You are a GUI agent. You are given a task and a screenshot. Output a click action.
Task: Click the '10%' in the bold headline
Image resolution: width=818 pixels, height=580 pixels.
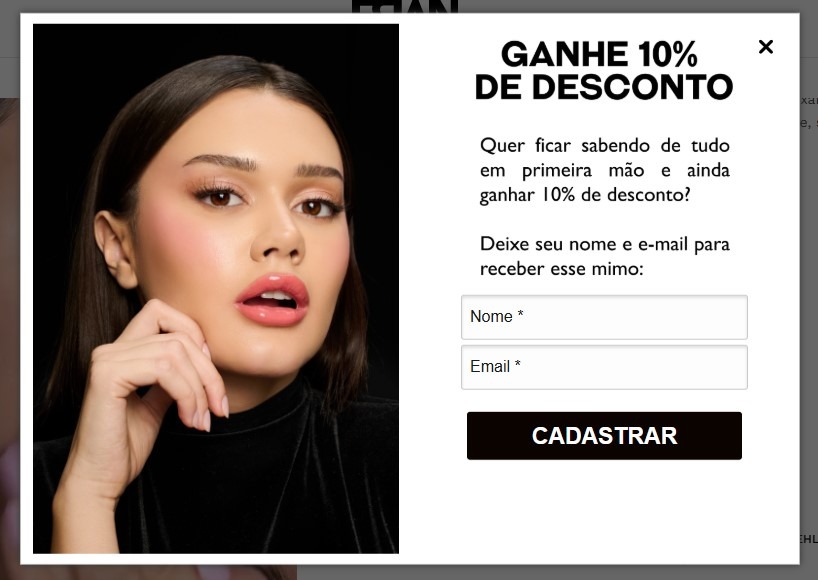[x=667, y=54]
